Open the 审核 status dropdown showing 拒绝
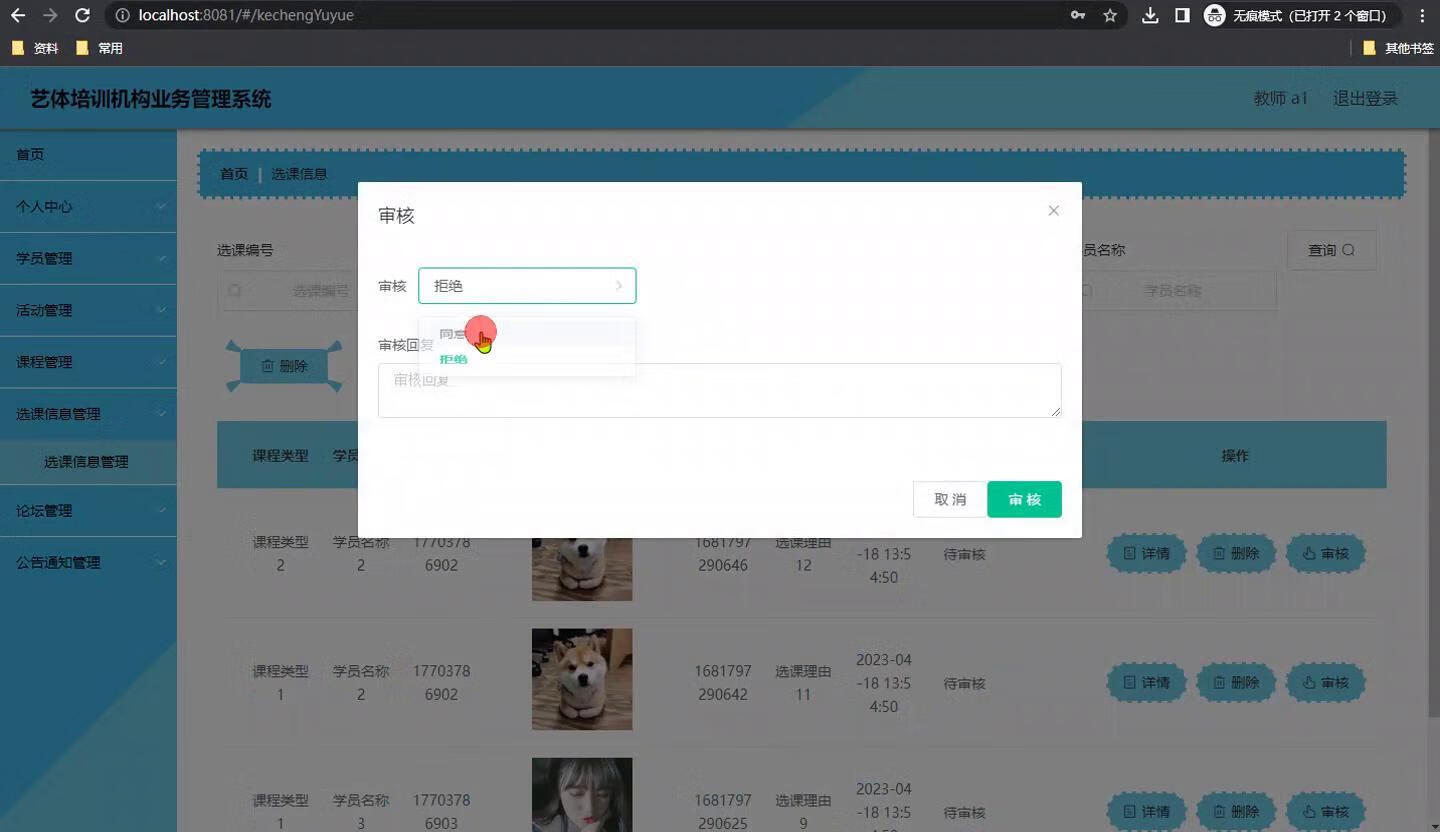The image size is (1440, 832). tap(527, 286)
